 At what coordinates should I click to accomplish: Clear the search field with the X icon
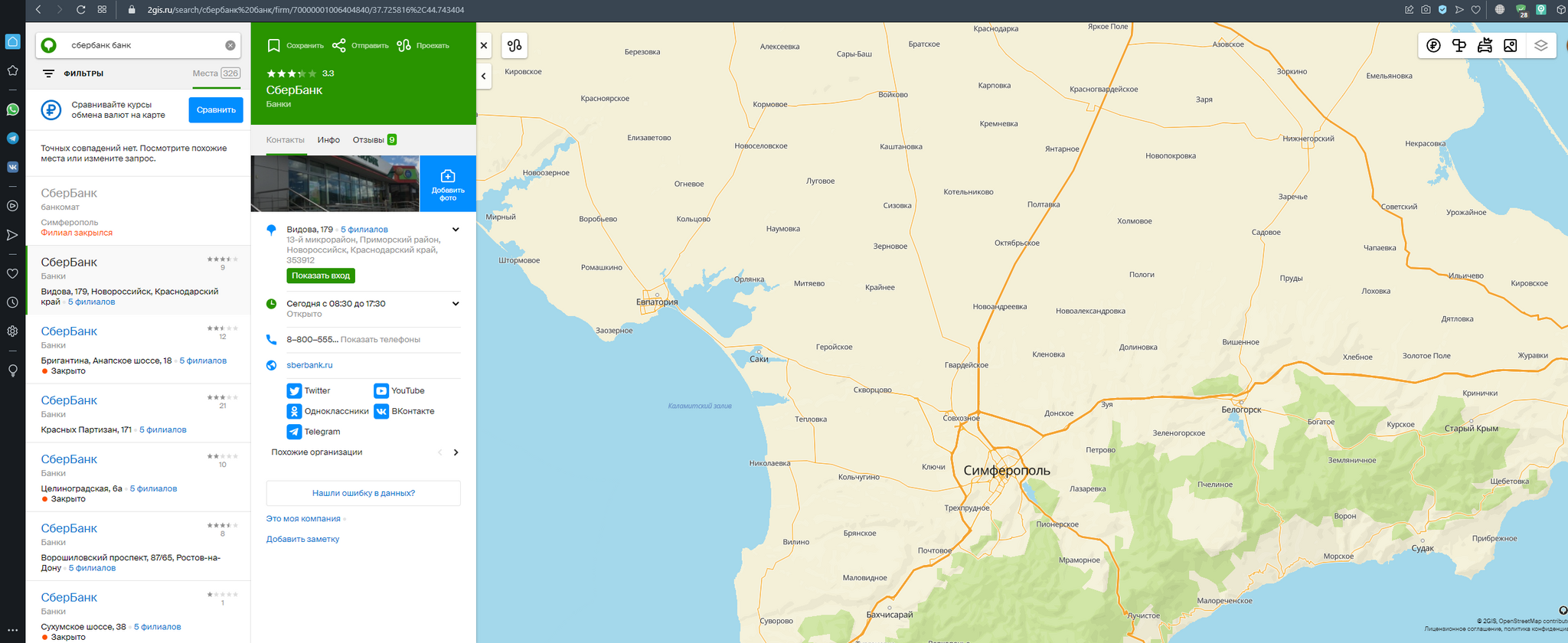230,45
